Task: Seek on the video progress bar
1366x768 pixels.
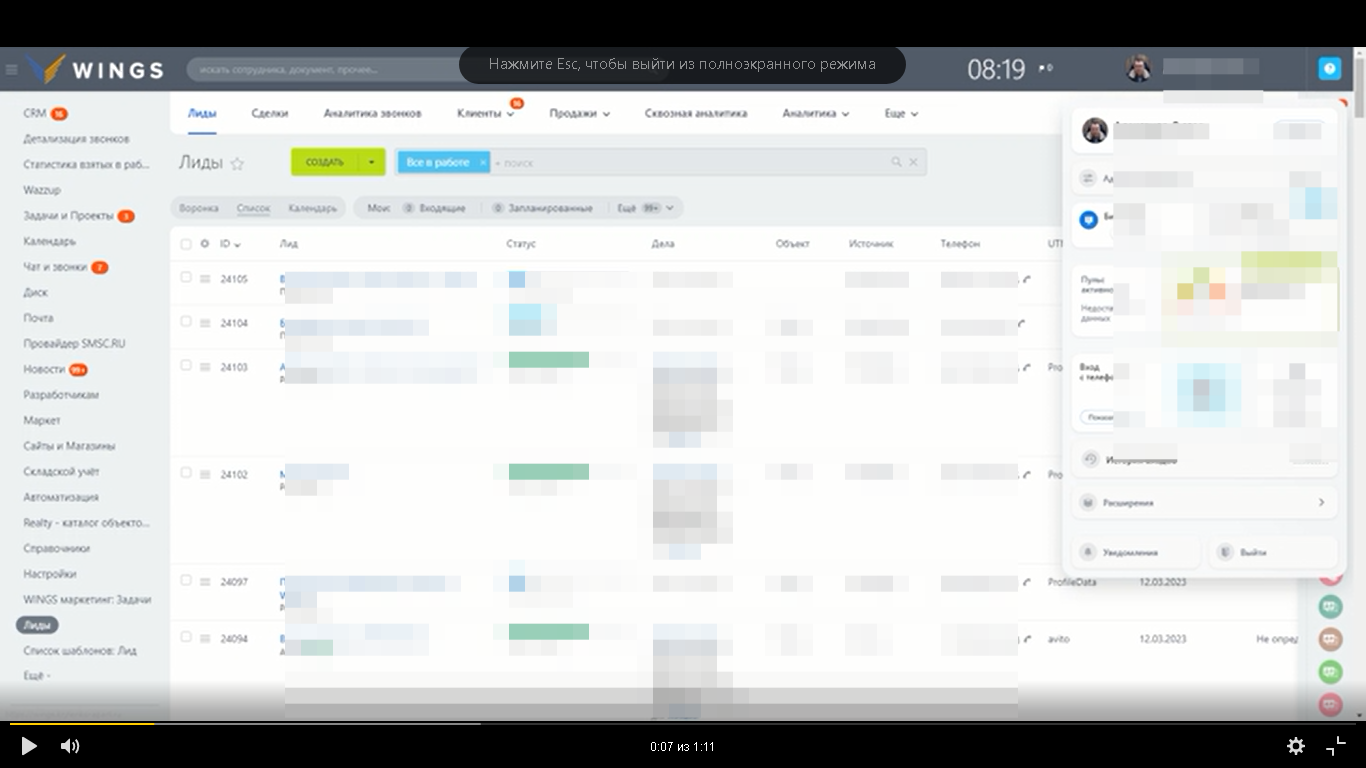Action: point(683,723)
